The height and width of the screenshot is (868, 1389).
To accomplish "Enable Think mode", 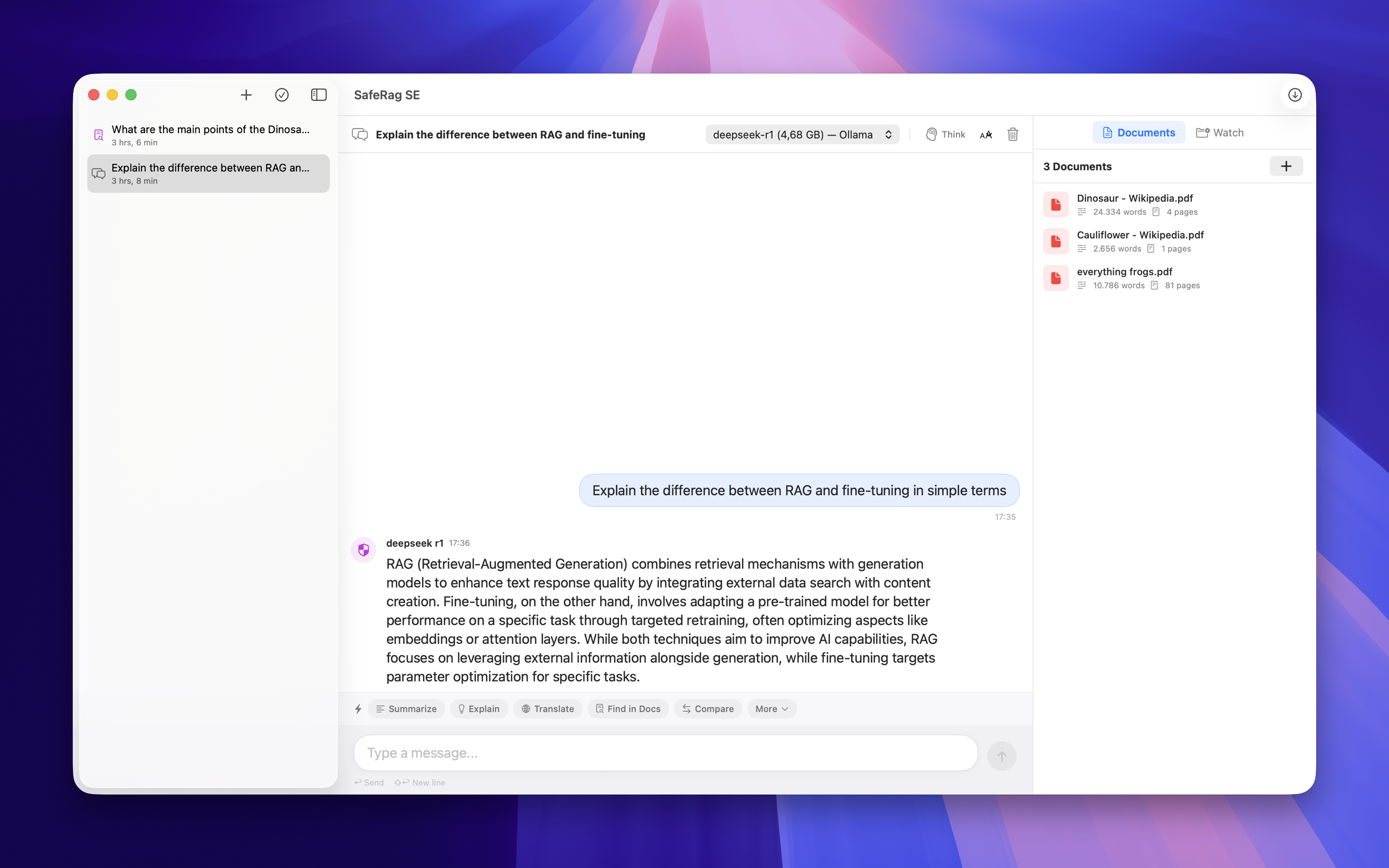I will tap(945, 135).
